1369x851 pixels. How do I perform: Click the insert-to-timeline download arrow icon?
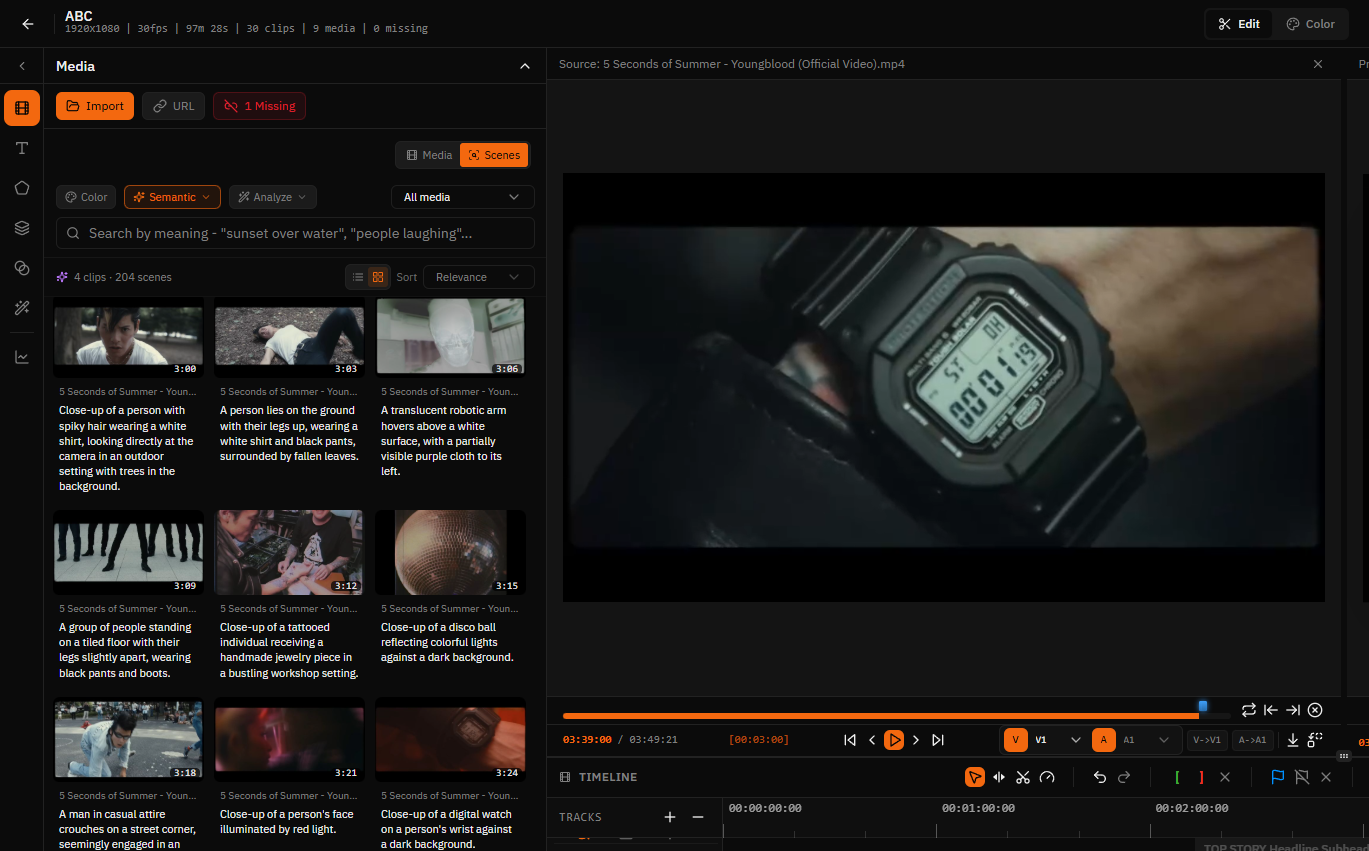pyautogui.click(x=1293, y=740)
